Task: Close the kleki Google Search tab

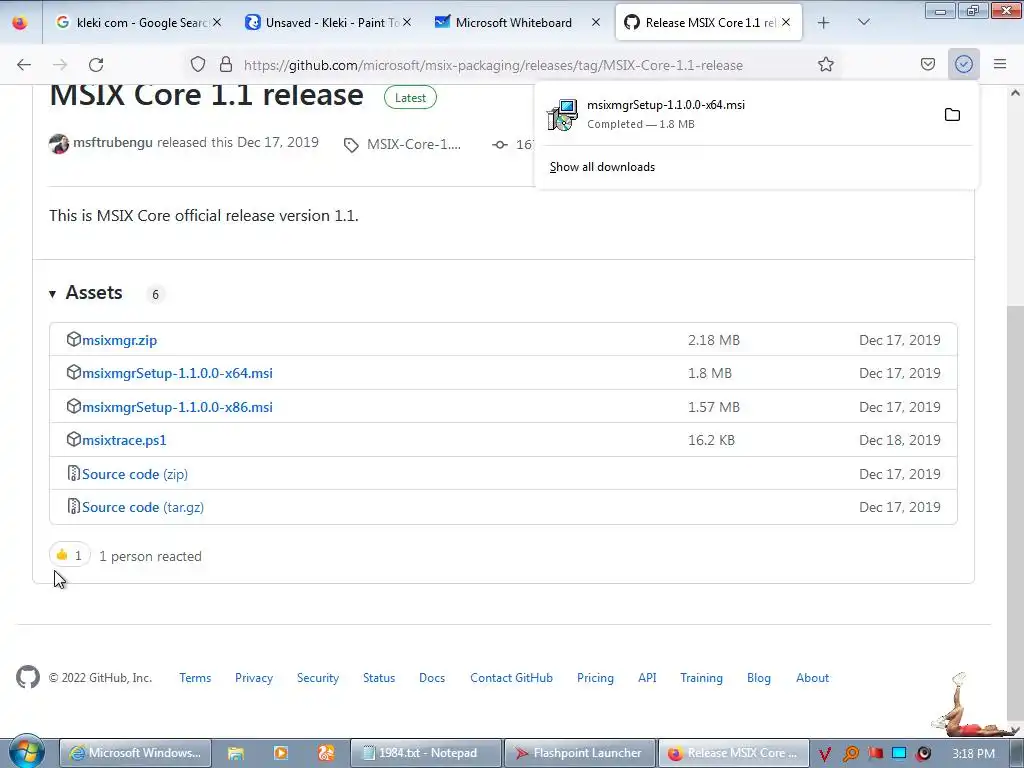Action: pyautogui.click(x=217, y=23)
